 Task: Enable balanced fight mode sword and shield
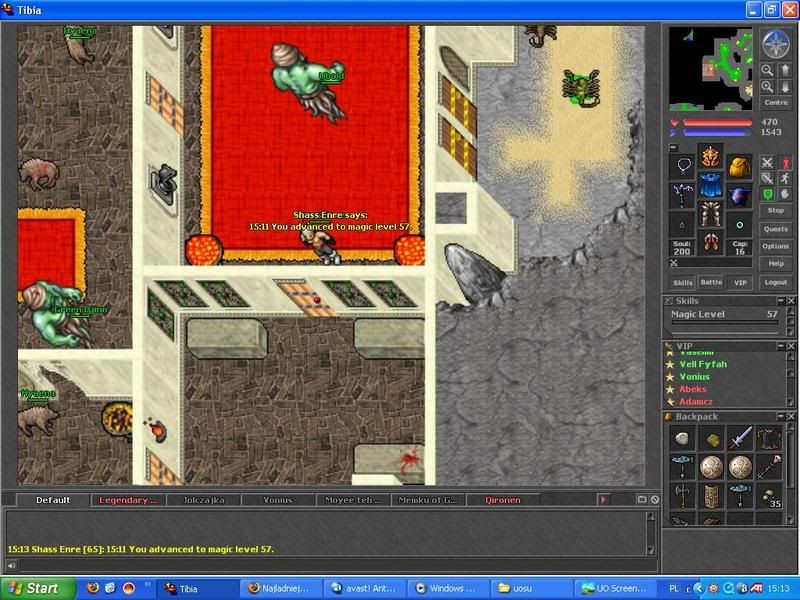[x=767, y=178]
